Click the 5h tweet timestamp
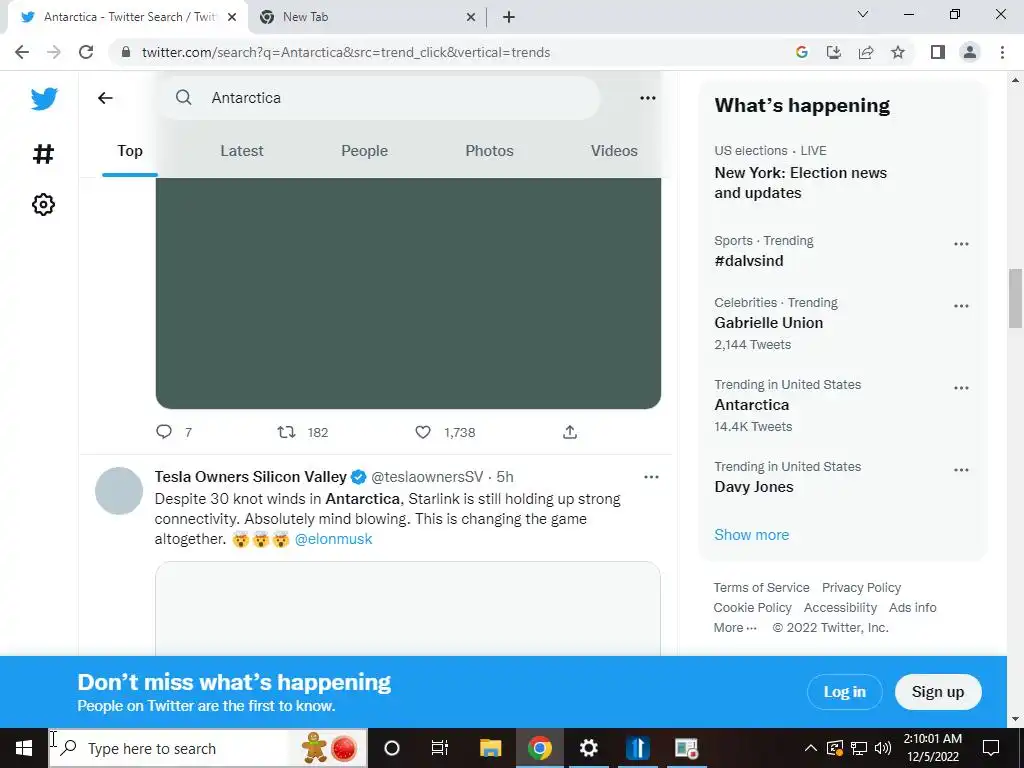 [505, 477]
